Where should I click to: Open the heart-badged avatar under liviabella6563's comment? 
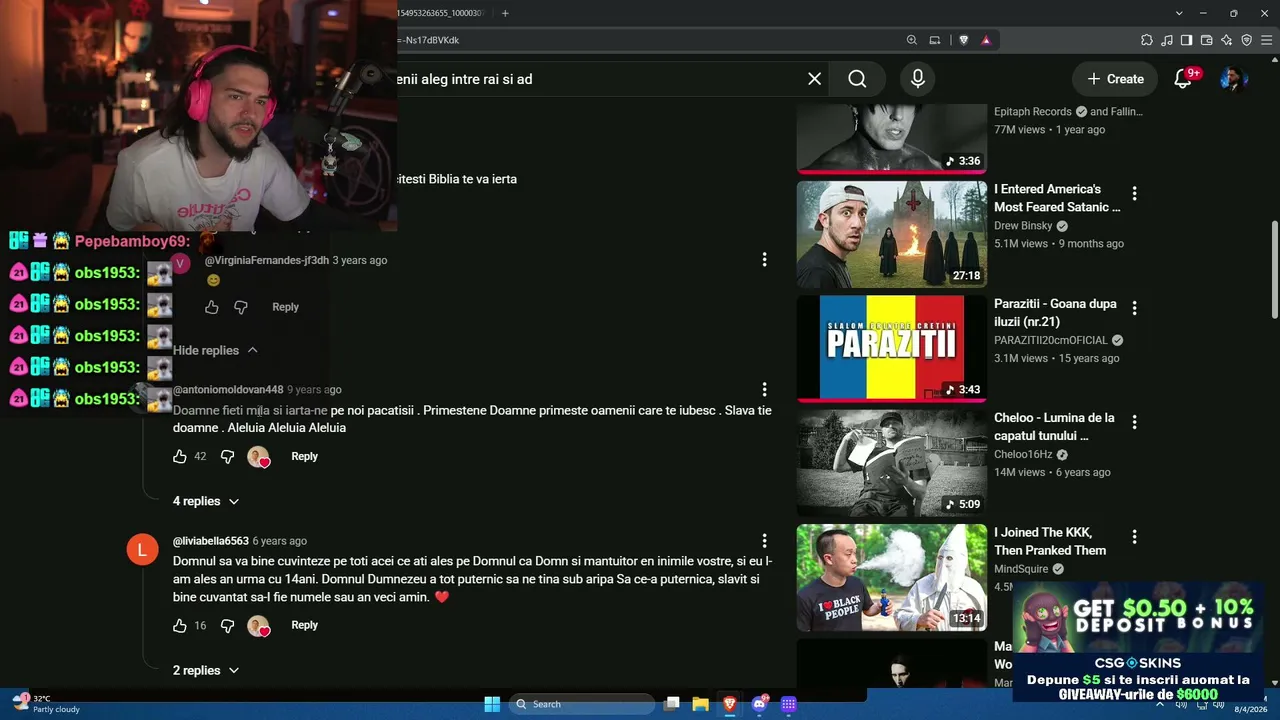point(258,625)
